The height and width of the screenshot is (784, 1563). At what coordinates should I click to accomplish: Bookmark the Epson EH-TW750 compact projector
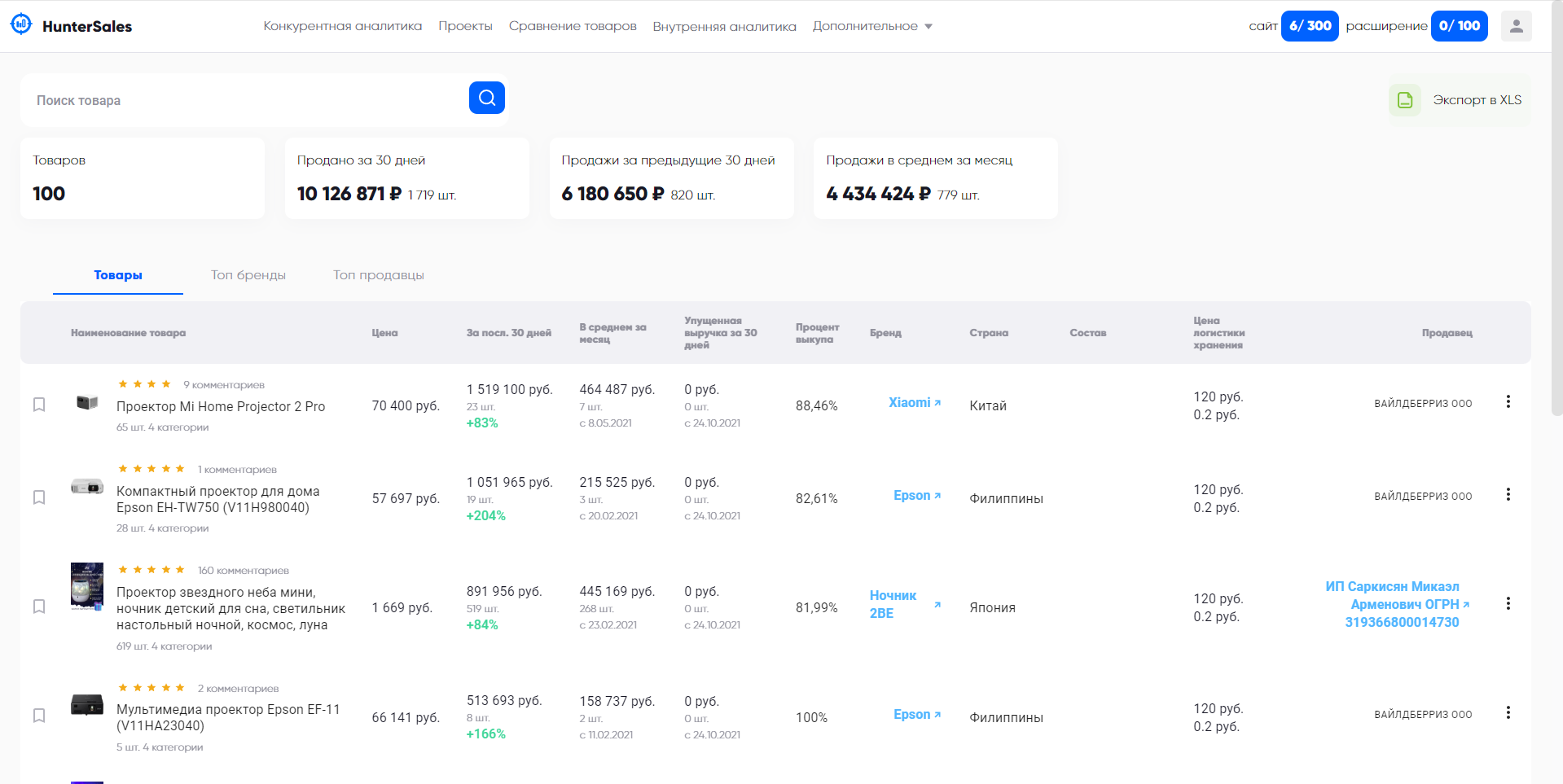click(39, 497)
